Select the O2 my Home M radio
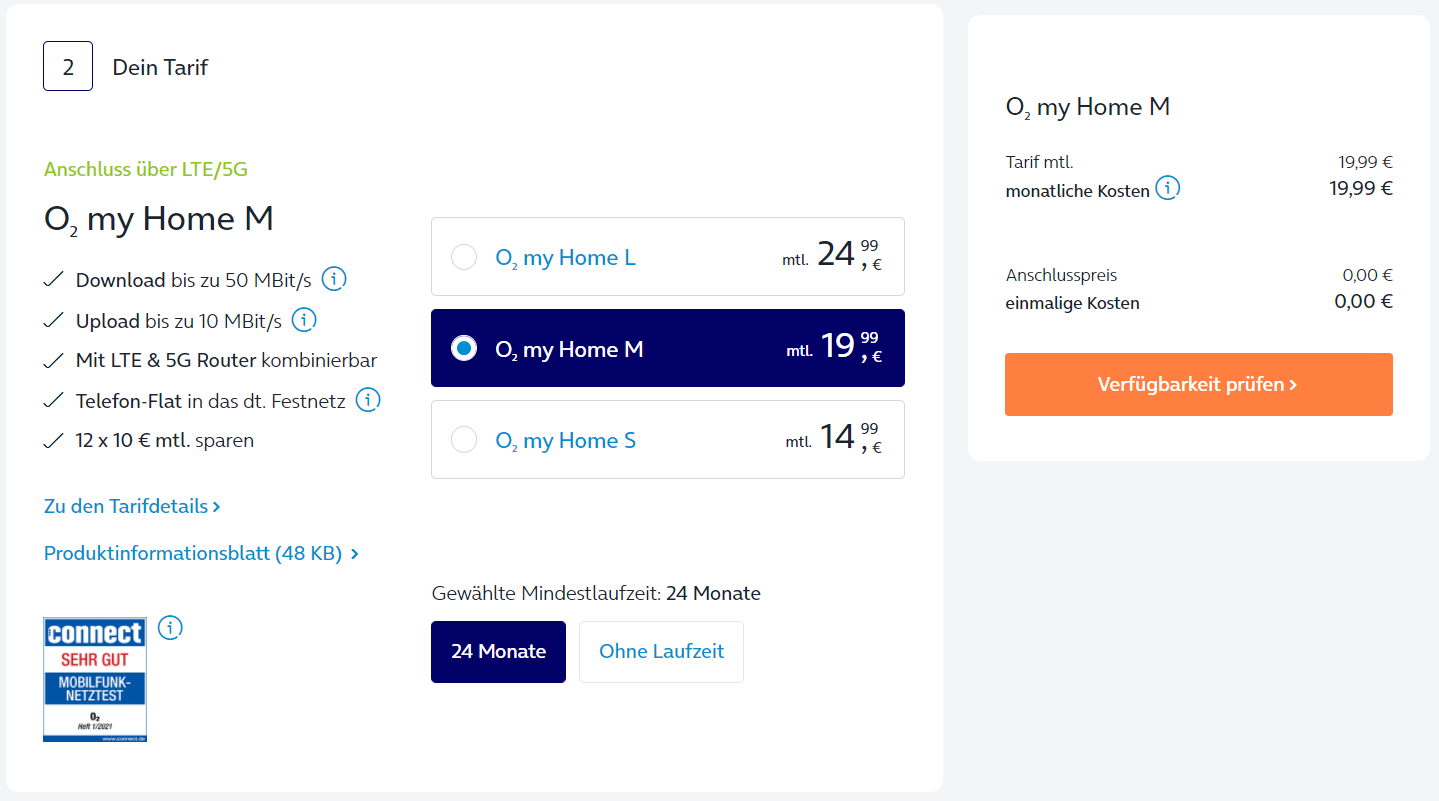 (464, 348)
